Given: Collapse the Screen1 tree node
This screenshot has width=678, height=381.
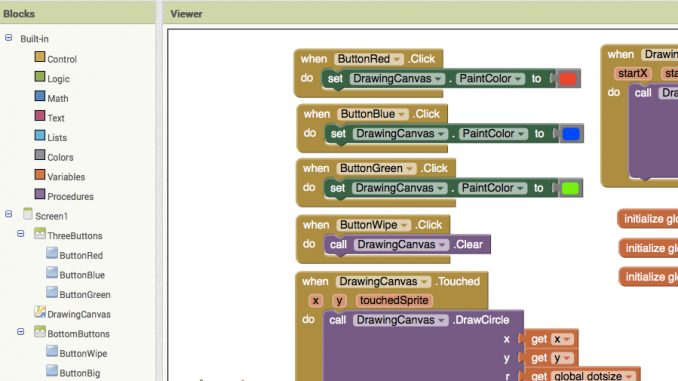Looking at the screenshot, I should 9,214.
